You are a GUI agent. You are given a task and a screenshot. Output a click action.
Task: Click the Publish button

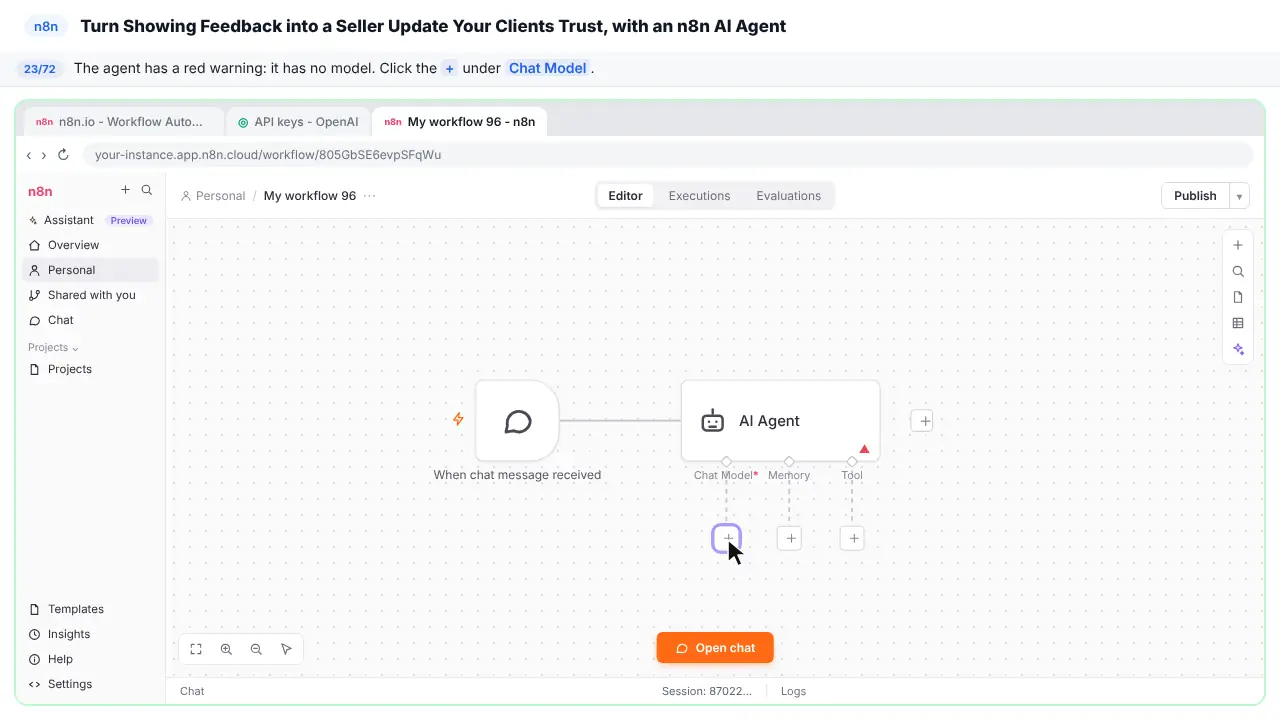pyautogui.click(x=1195, y=196)
